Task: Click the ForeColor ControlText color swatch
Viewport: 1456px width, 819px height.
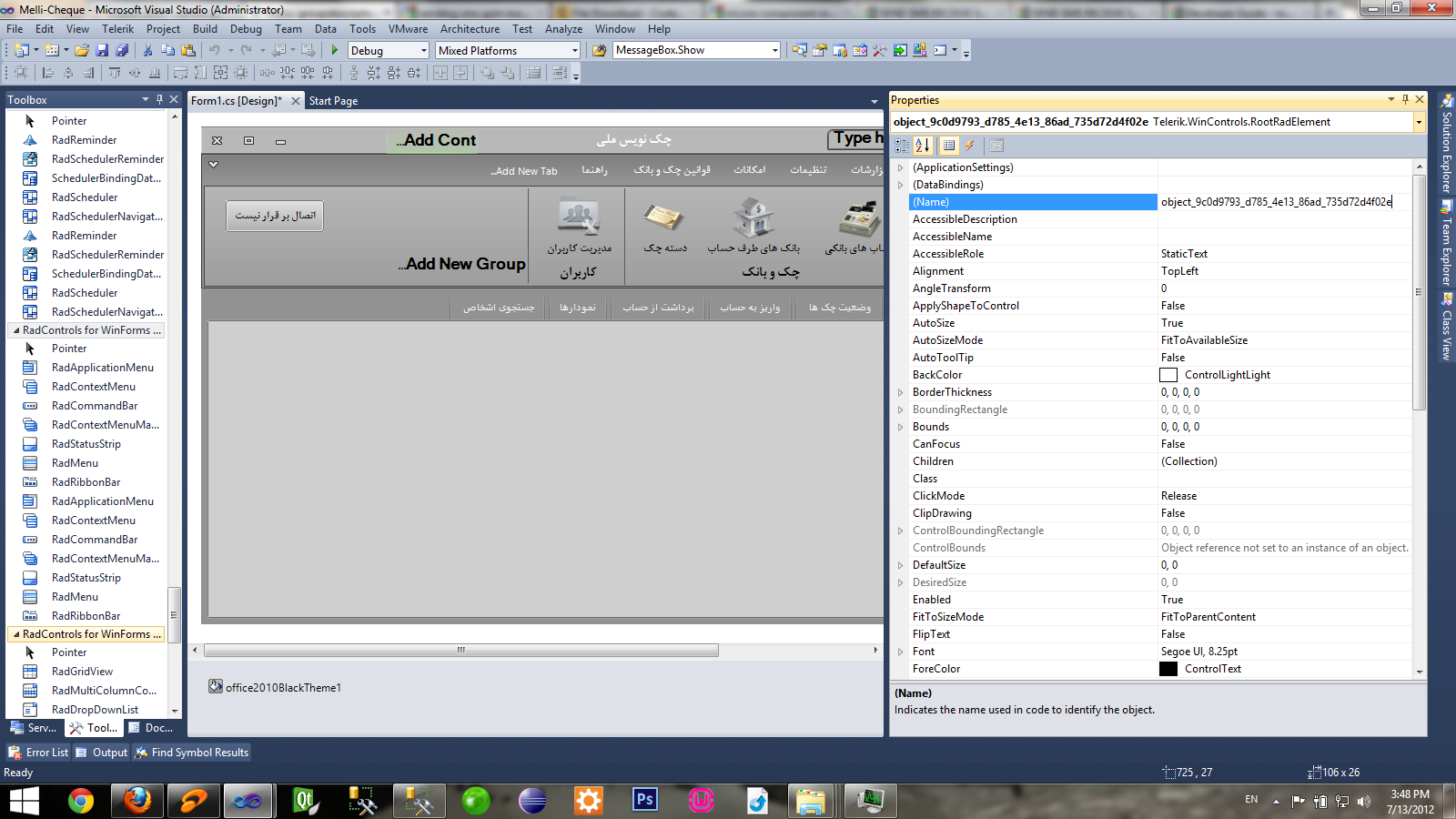Action: pos(1168,669)
